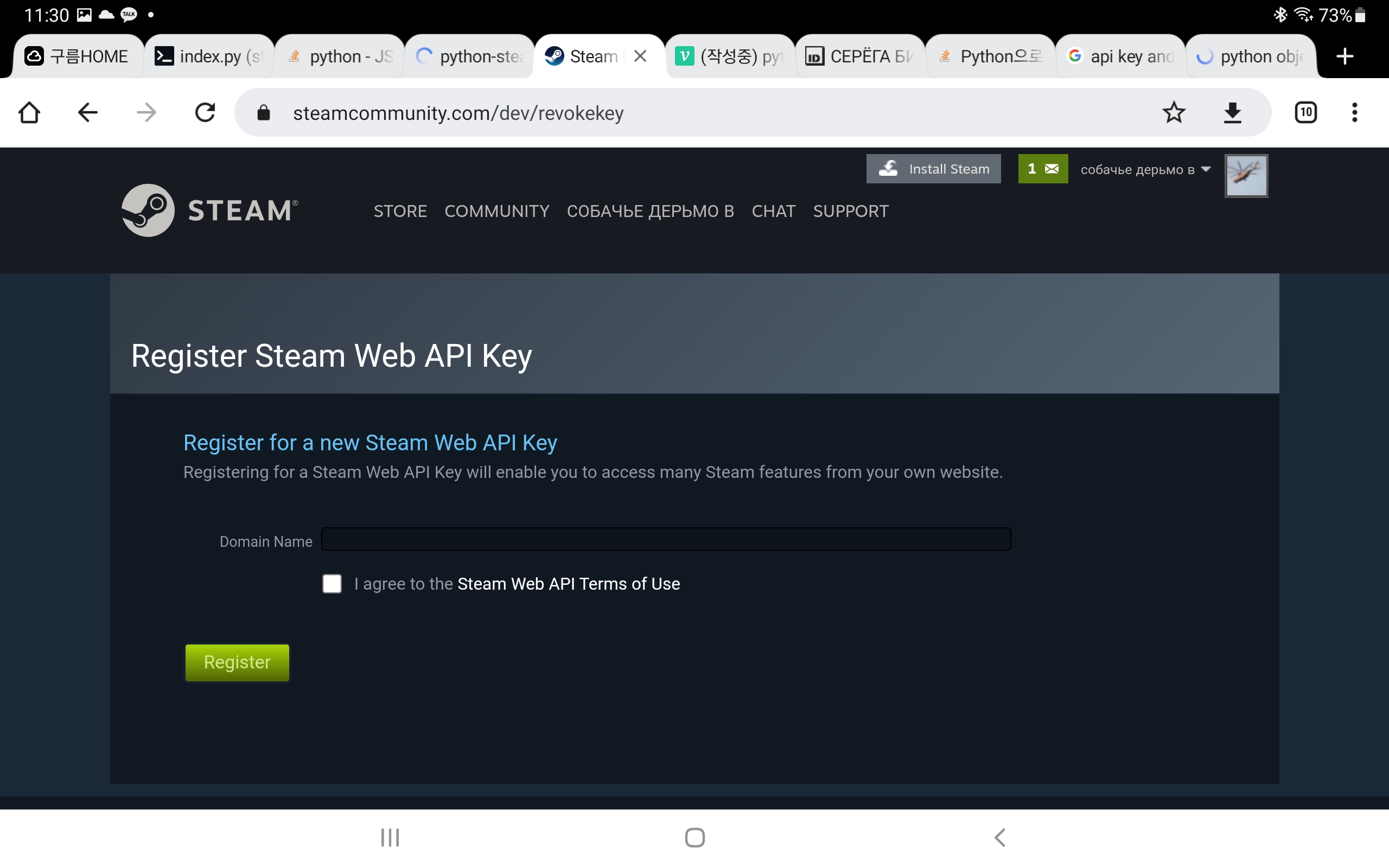Go back with the back arrow
The image size is (1389, 868).
pos(87,112)
